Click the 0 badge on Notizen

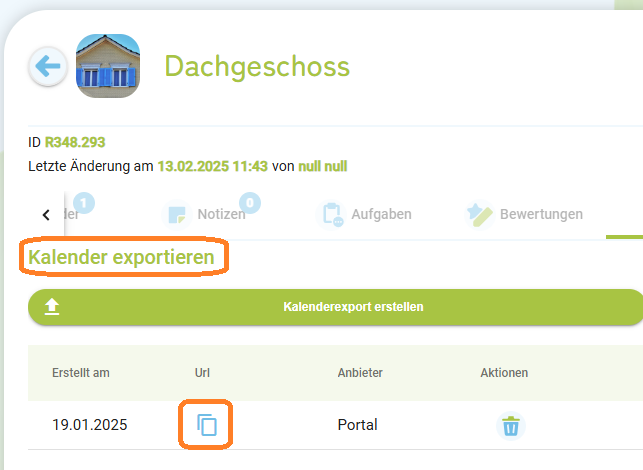tap(250, 203)
